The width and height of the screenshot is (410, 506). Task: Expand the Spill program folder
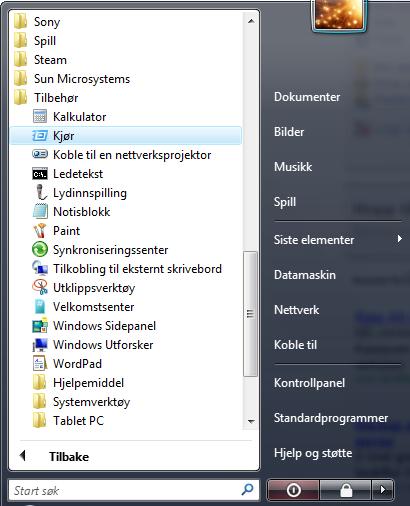click(127, 41)
